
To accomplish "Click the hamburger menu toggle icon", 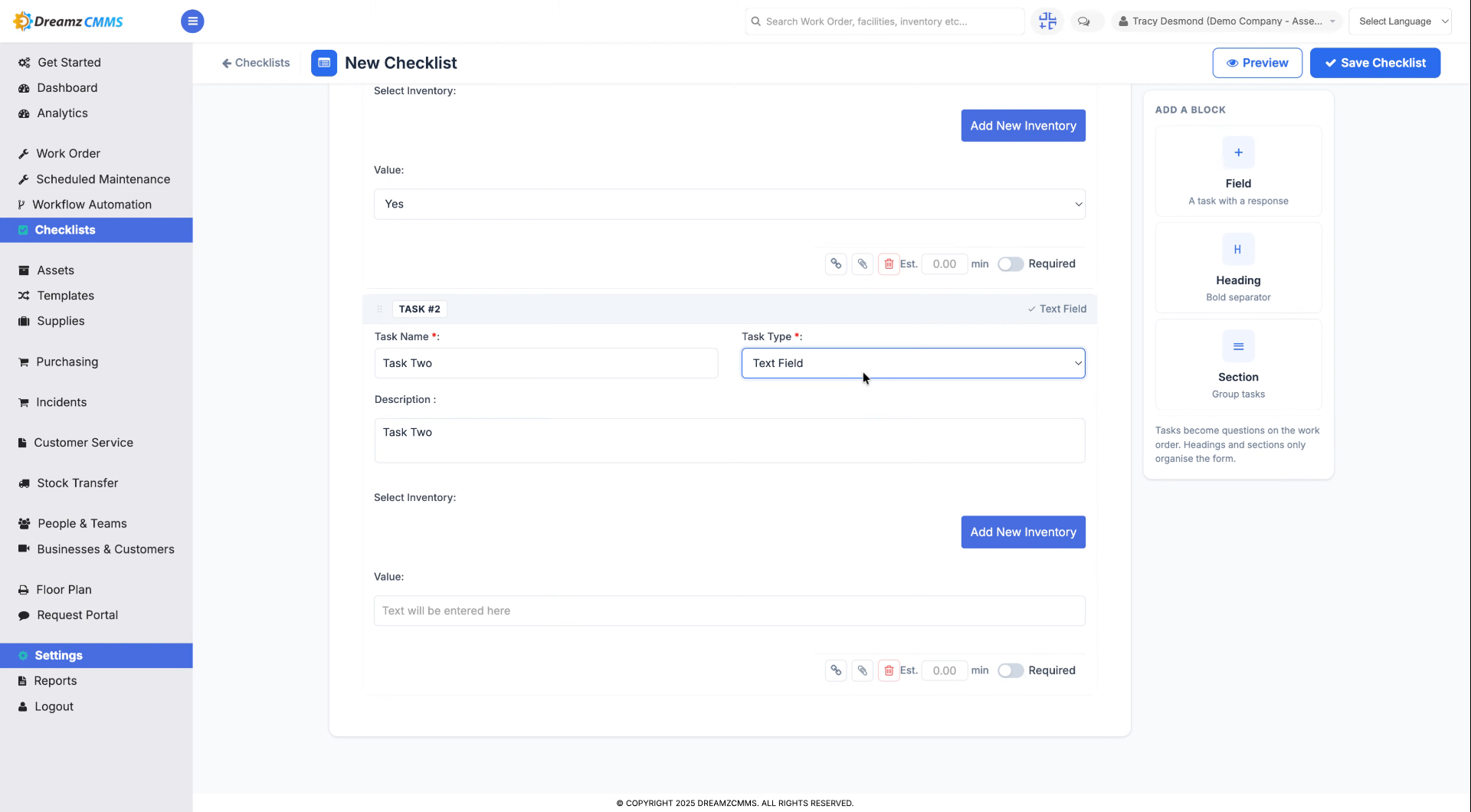I will point(192,21).
